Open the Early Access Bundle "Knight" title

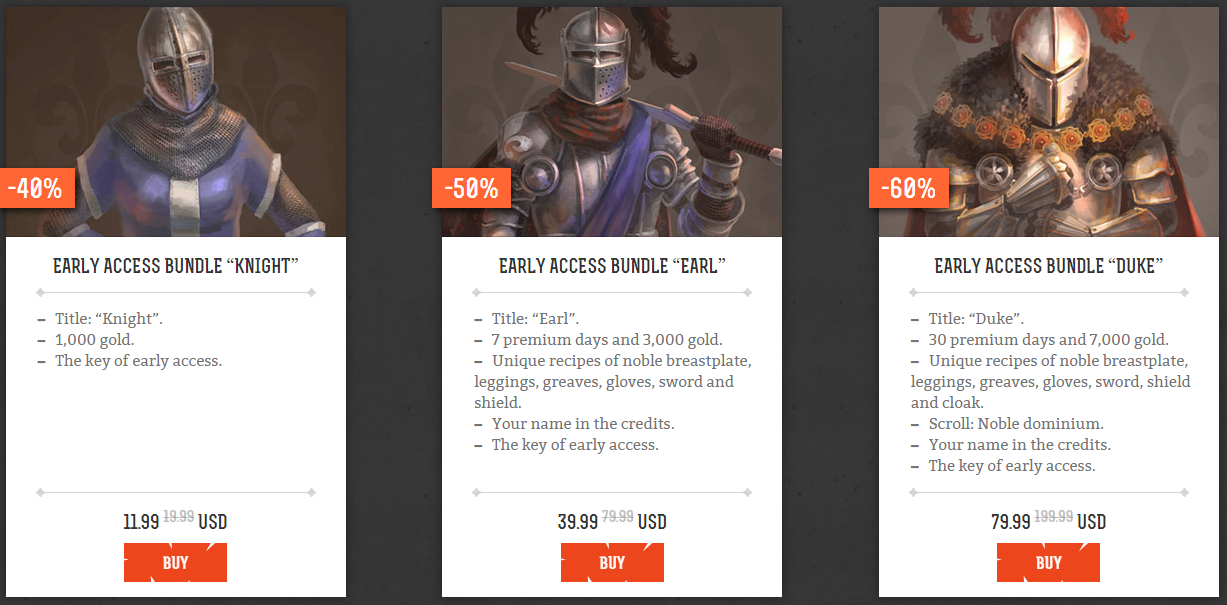pyautogui.click(x=176, y=266)
